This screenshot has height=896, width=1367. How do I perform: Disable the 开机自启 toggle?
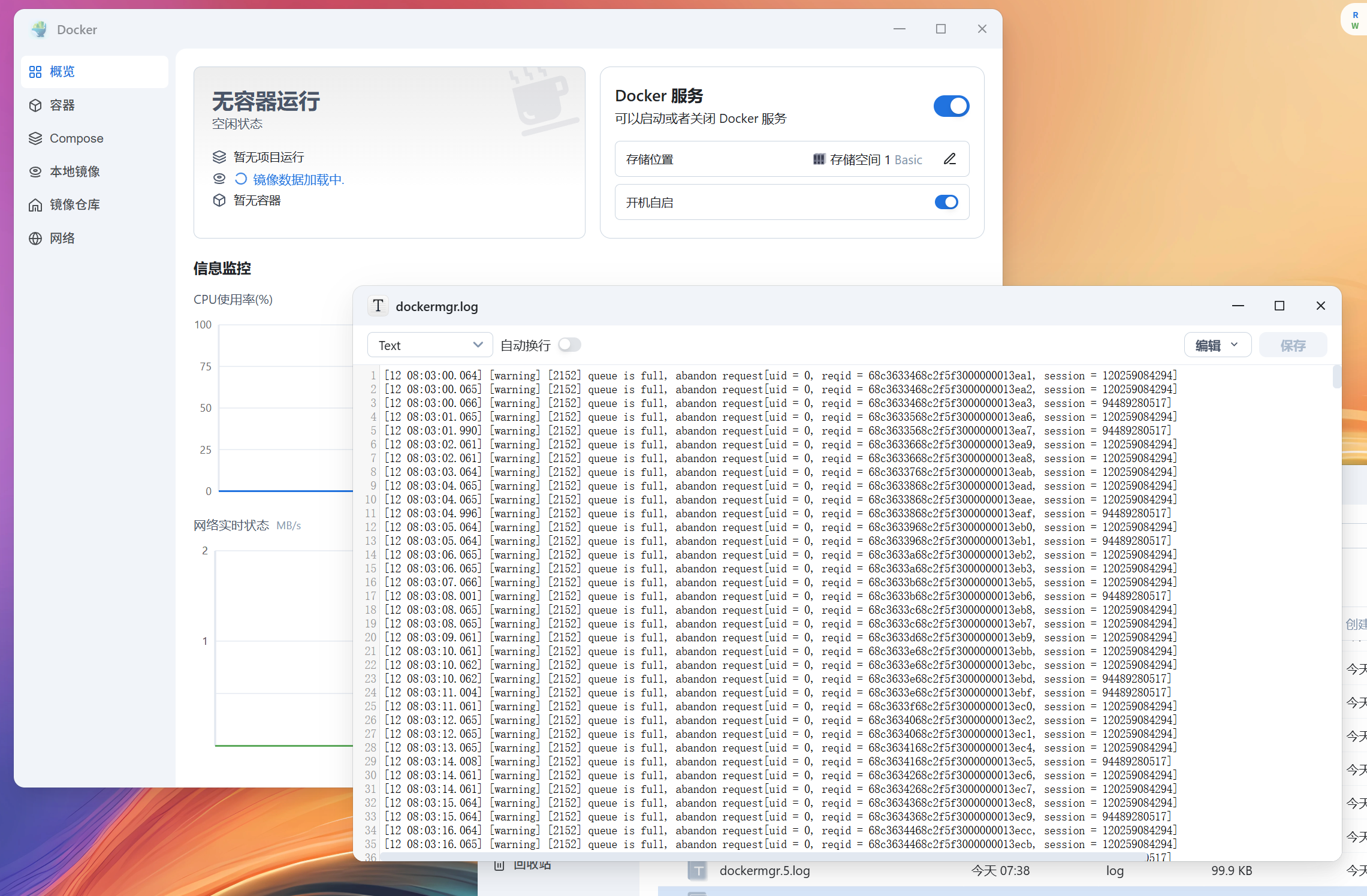tap(946, 203)
